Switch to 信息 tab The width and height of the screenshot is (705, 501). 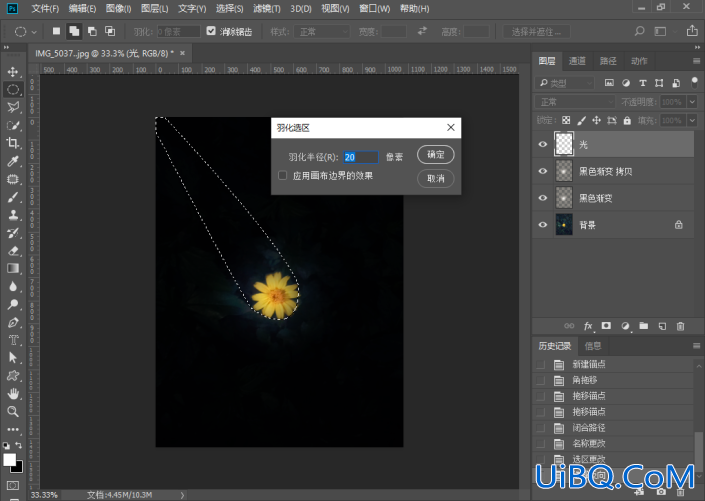coord(593,346)
